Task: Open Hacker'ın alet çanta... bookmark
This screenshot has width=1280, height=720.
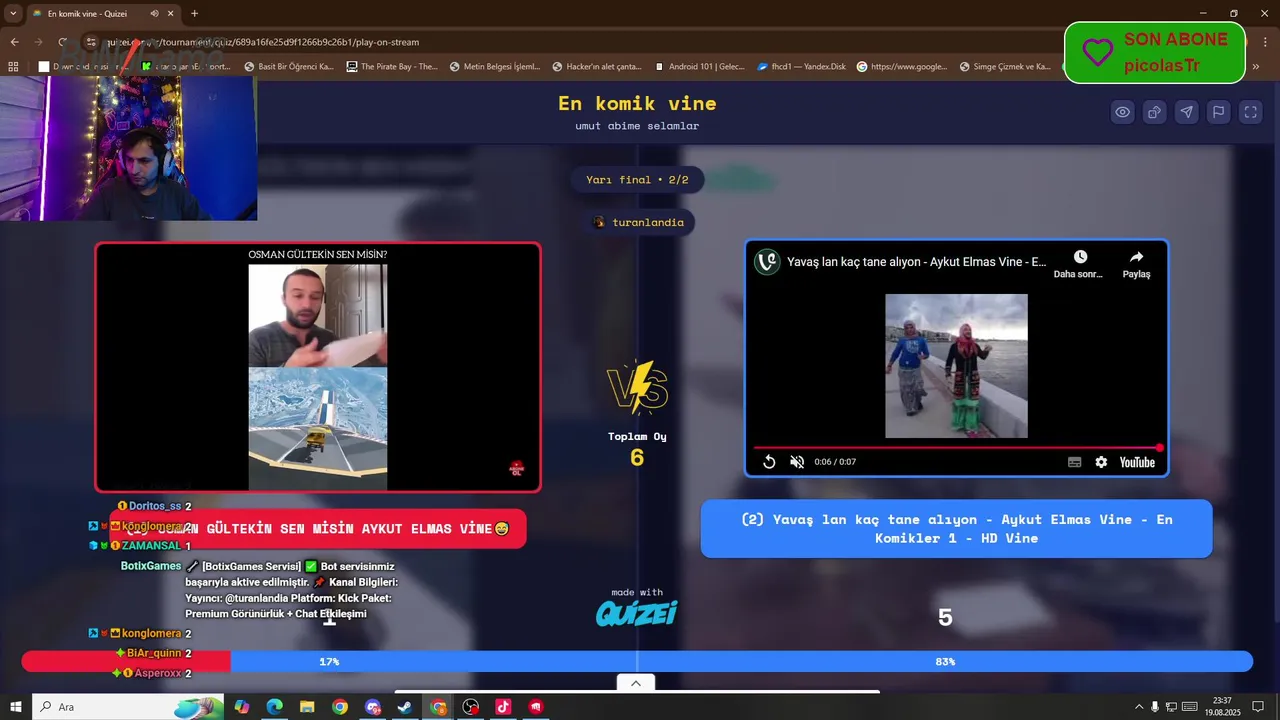Action: point(597,67)
